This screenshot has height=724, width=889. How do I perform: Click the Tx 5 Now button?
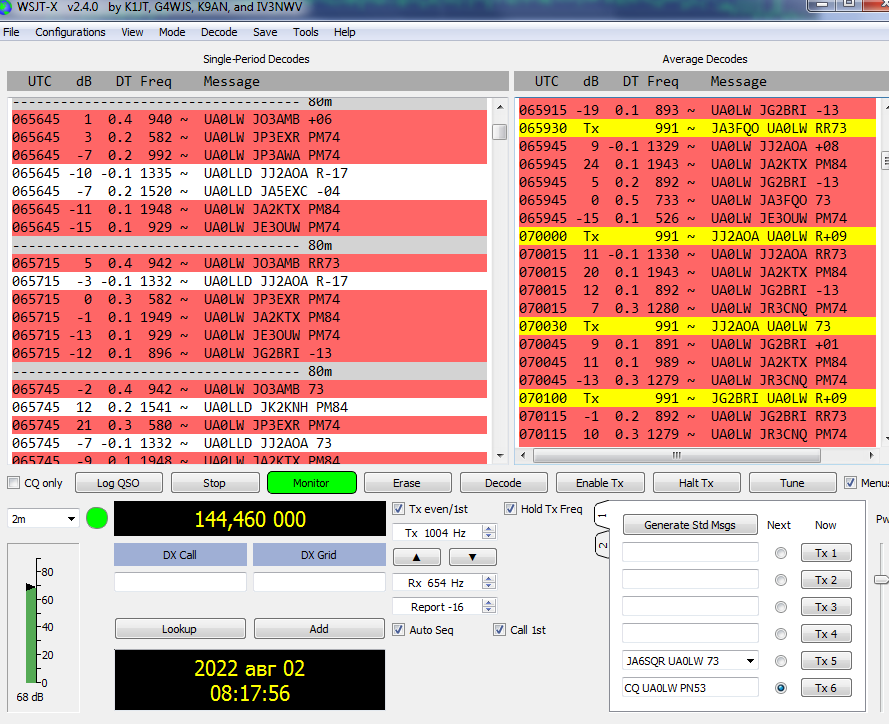pos(826,661)
